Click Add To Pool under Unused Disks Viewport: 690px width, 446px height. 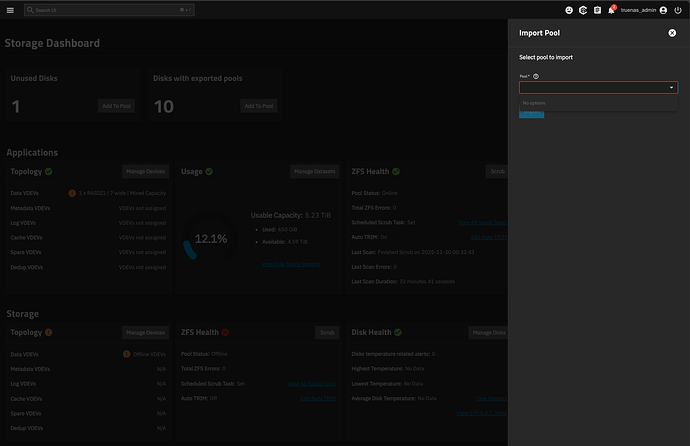pyautogui.click(x=116, y=106)
